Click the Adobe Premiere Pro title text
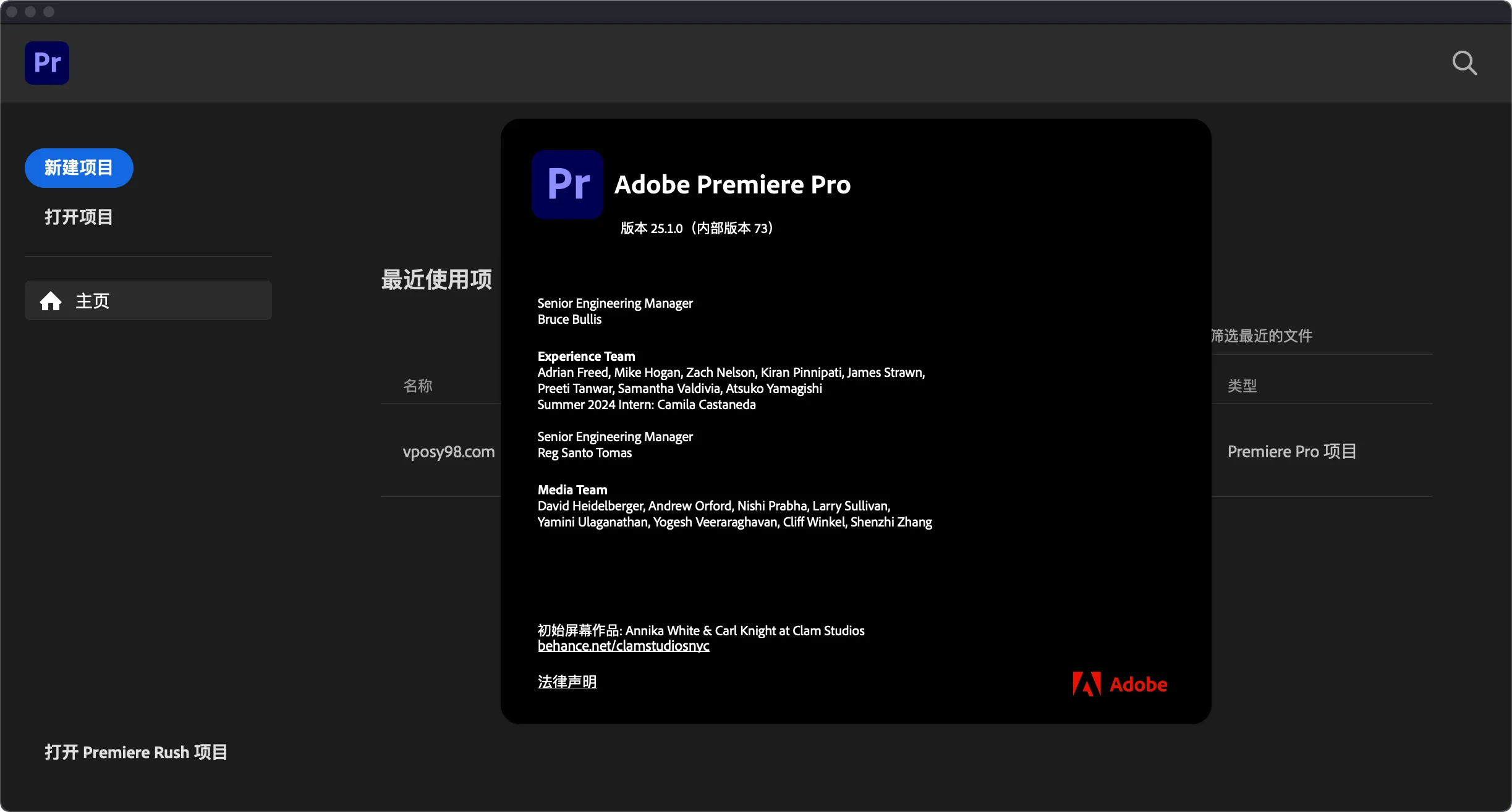The height and width of the screenshot is (812, 1512). point(733,185)
